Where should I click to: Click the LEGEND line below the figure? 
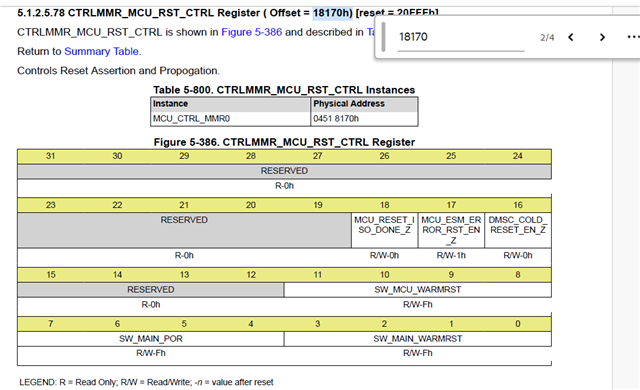(x=146, y=382)
